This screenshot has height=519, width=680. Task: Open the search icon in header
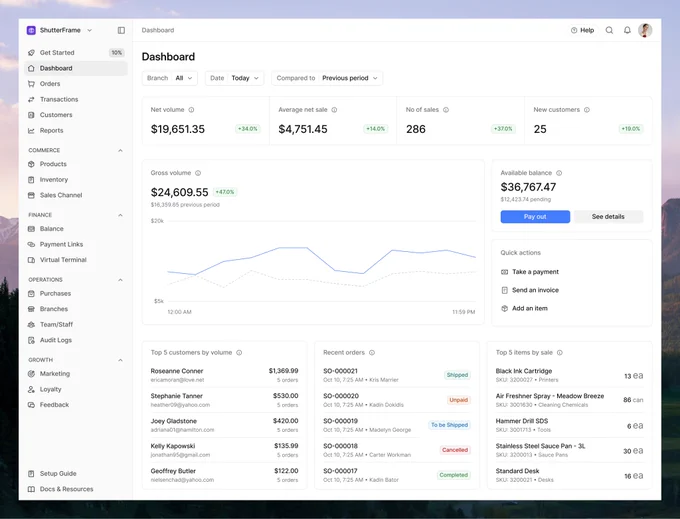[x=609, y=30]
